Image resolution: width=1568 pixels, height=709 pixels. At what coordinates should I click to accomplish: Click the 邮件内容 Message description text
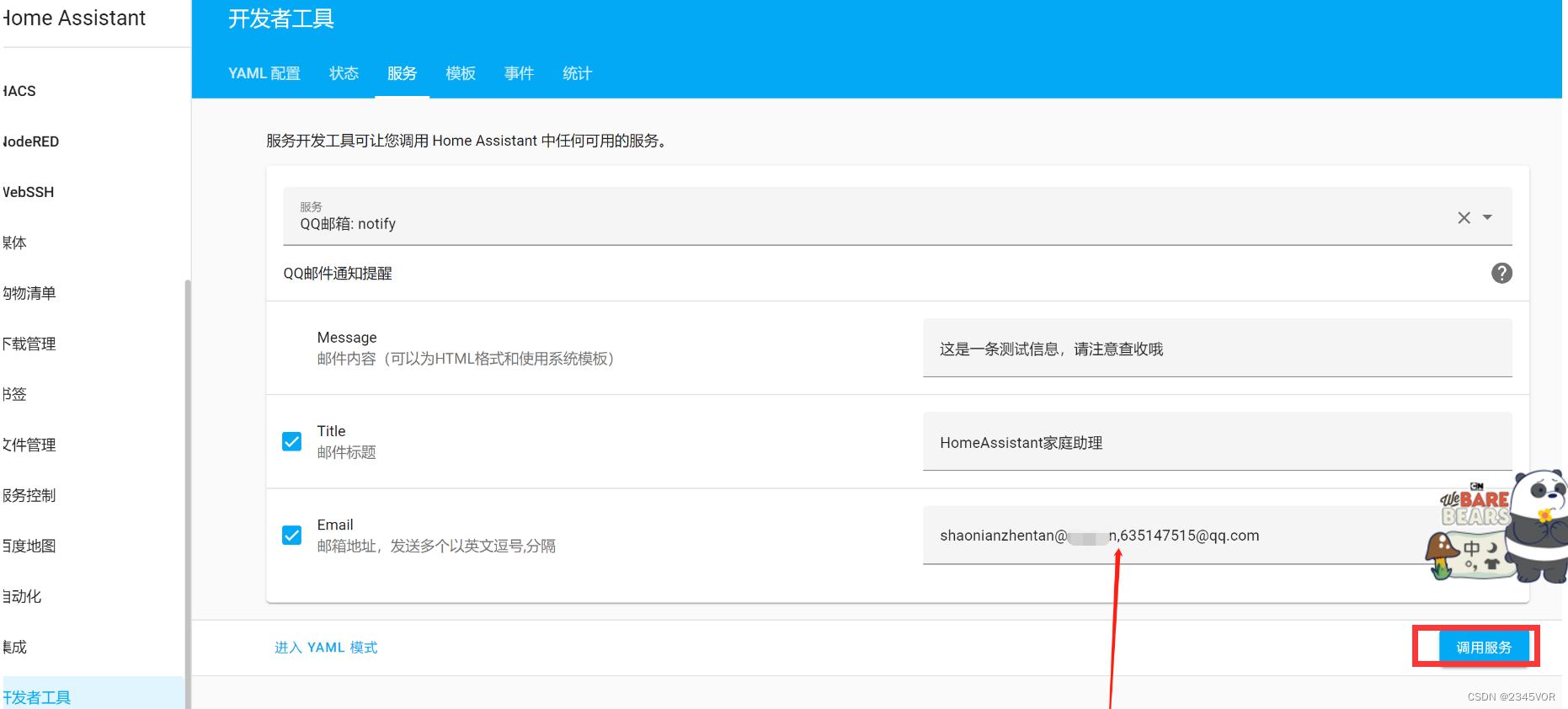pos(466,359)
